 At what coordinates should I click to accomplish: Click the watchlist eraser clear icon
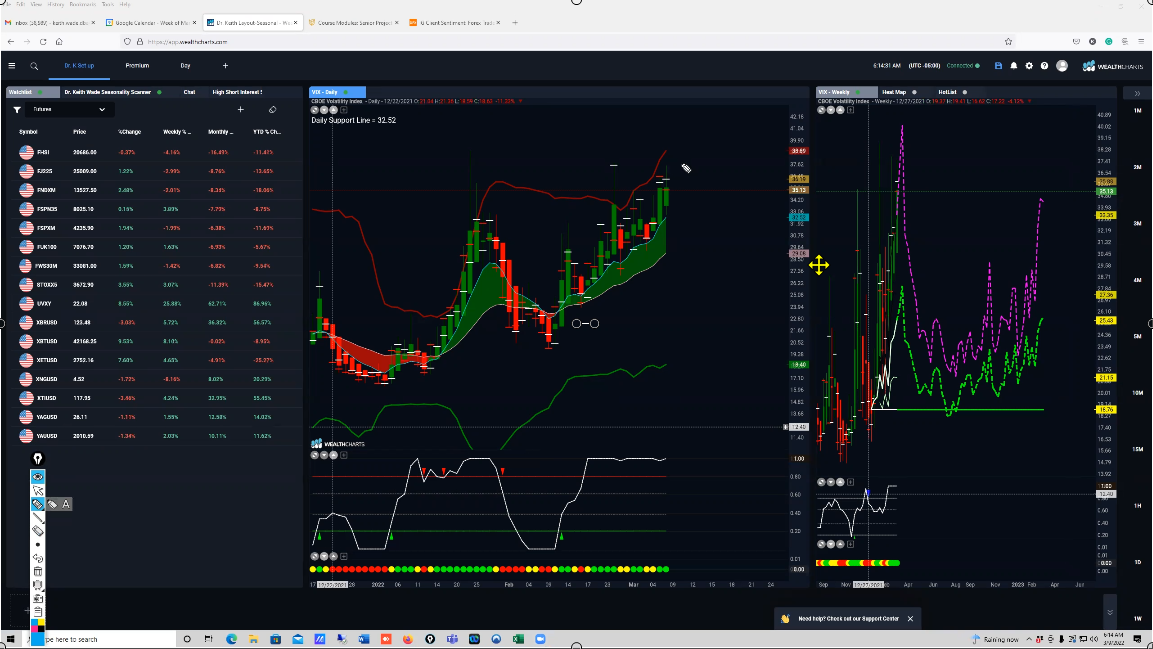[x=272, y=110]
